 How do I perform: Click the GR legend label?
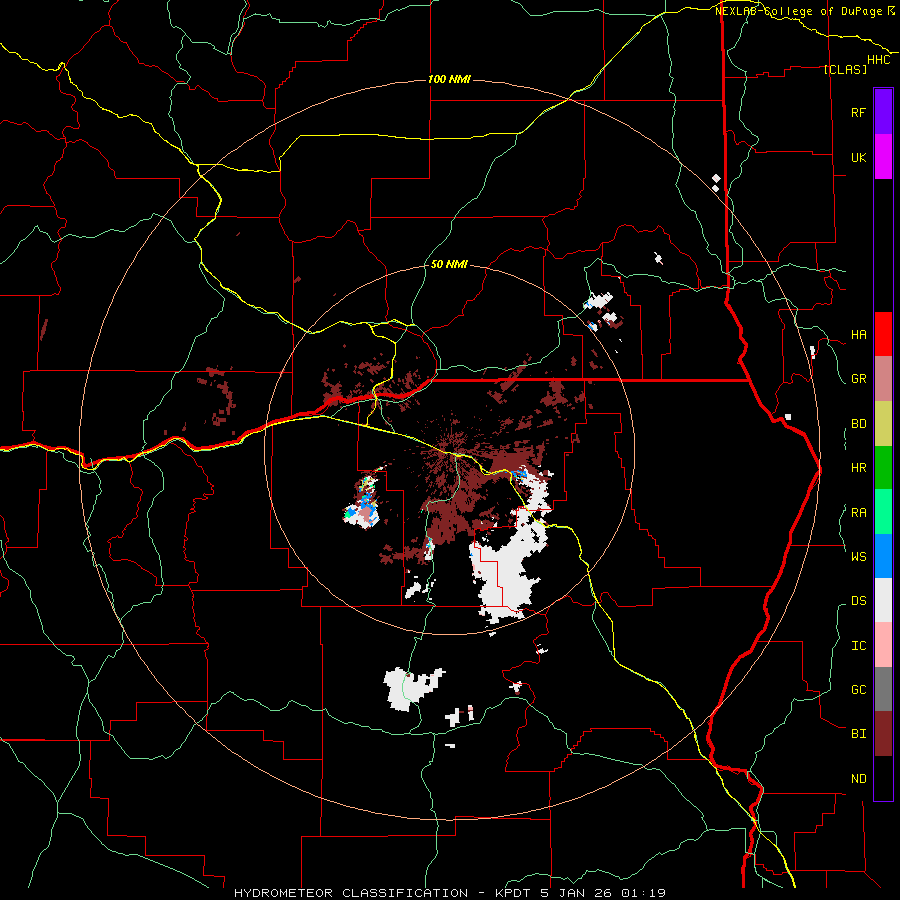click(858, 379)
